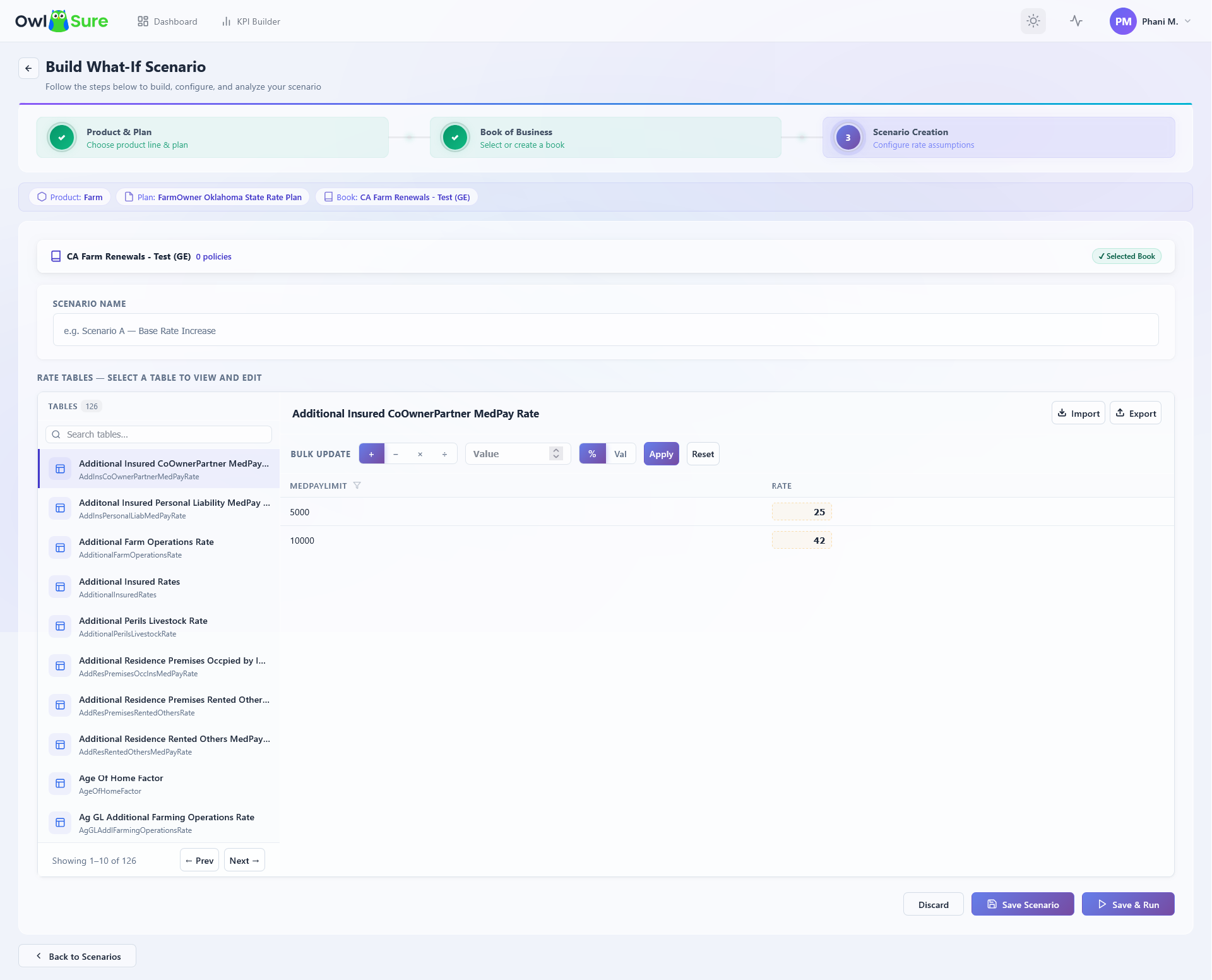Switch bulk update mode to percent
Screen dimensions: 1212x980
(x=592, y=454)
